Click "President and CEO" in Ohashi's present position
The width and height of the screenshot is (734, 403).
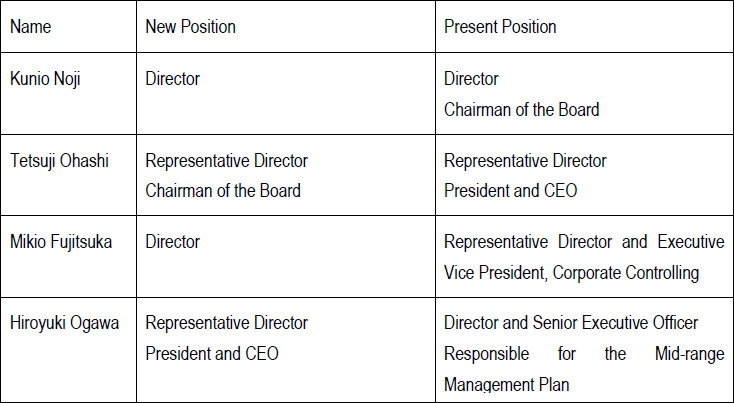point(510,191)
